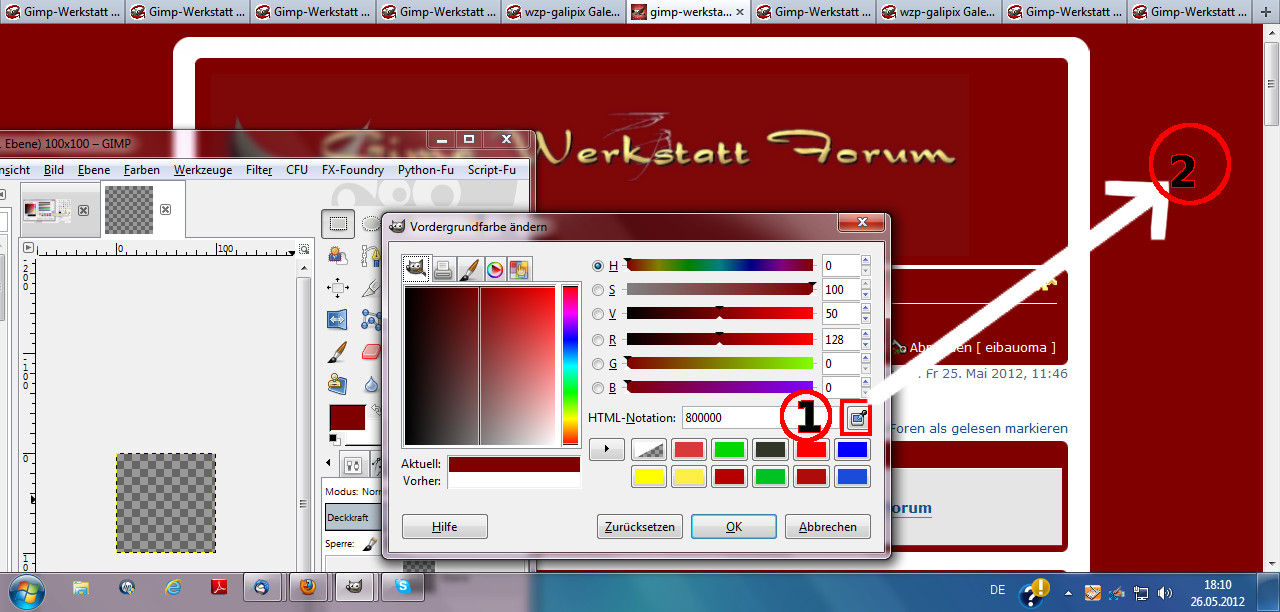Click Abbrechen to cancel the dialog

828,527
